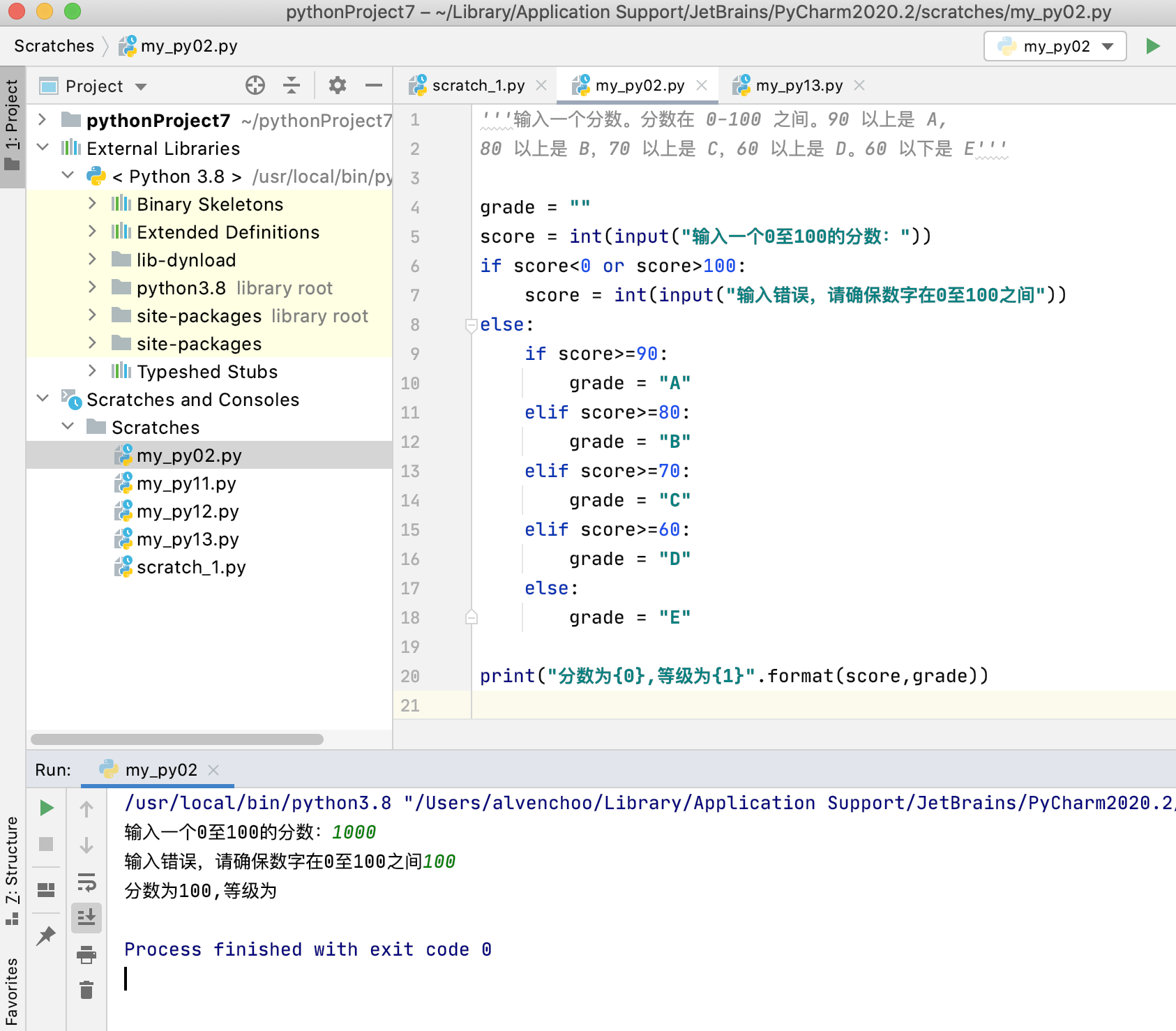Collapse the Scratches folder
Image resolution: width=1176 pixels, height=1031 pixels.
tap(68, 427)
